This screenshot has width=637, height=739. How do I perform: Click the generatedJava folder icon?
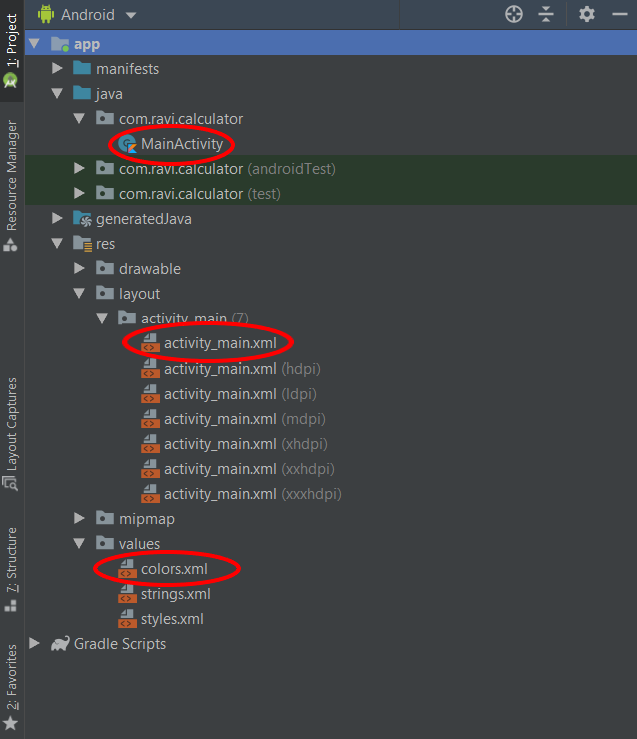click(82, 219)
